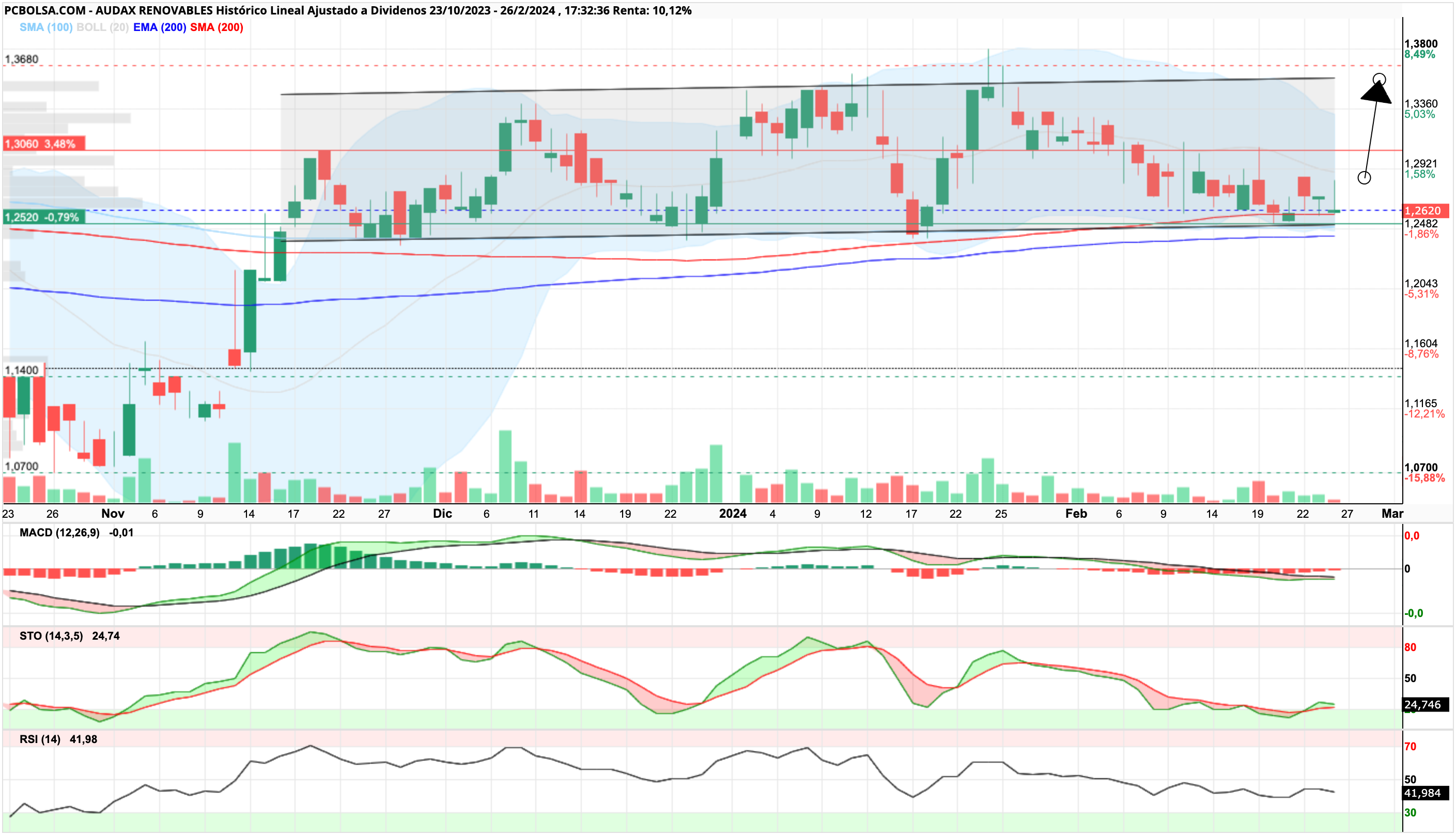Click the RSI (14) indicator label
The image size is (1456, 835).
click(x=40, y=739)
